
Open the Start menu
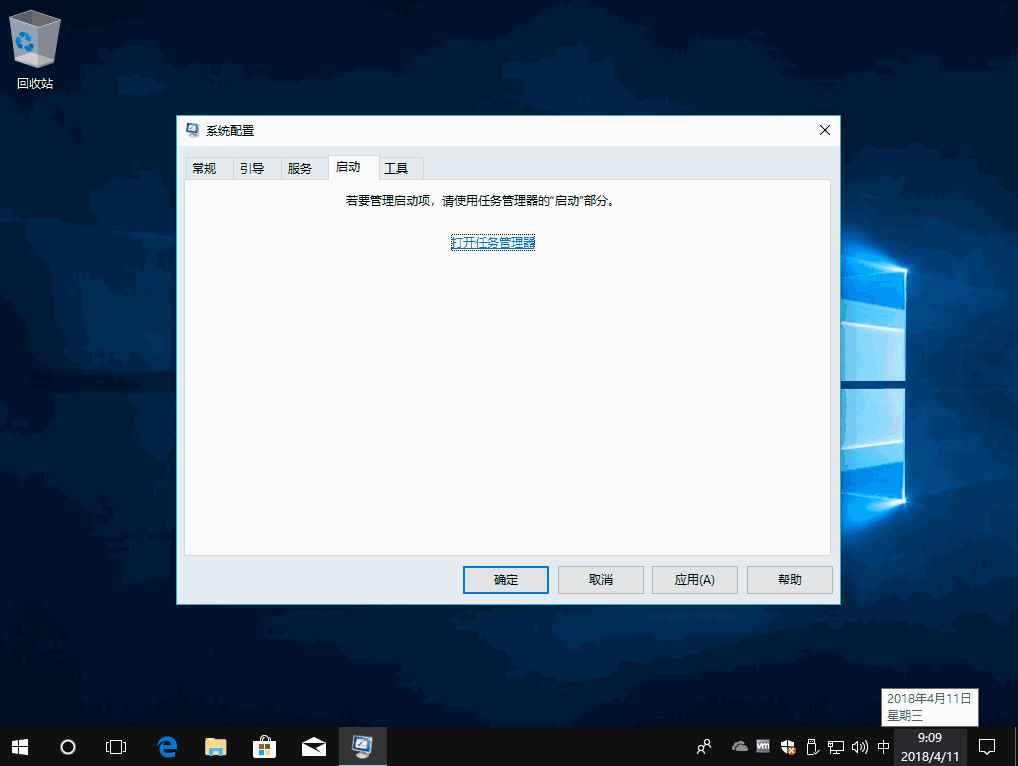[19, 746]
